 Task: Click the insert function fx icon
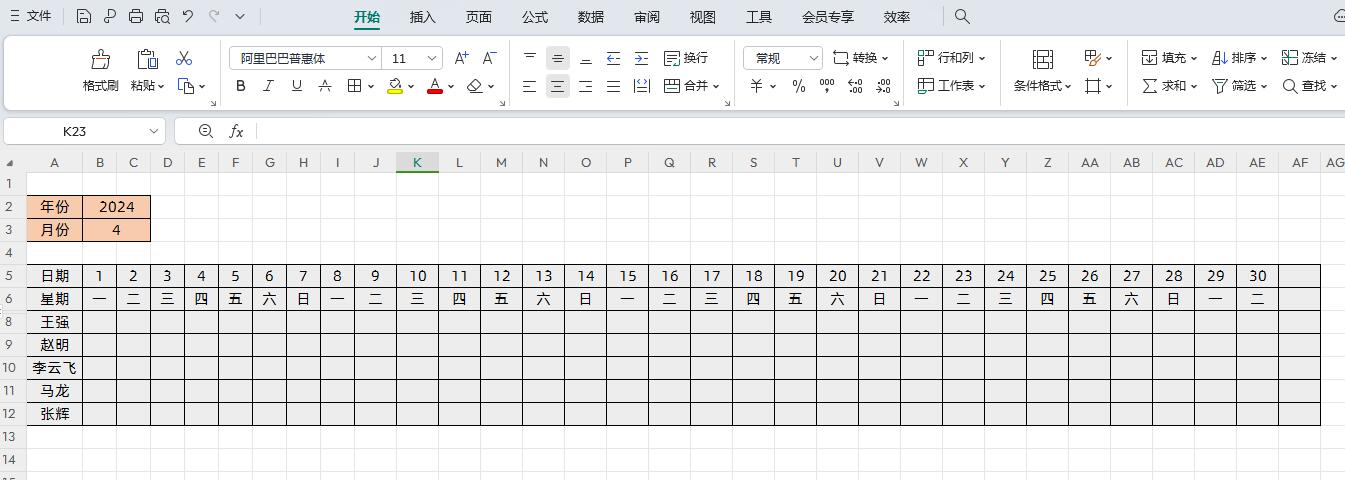click(237, 131)
